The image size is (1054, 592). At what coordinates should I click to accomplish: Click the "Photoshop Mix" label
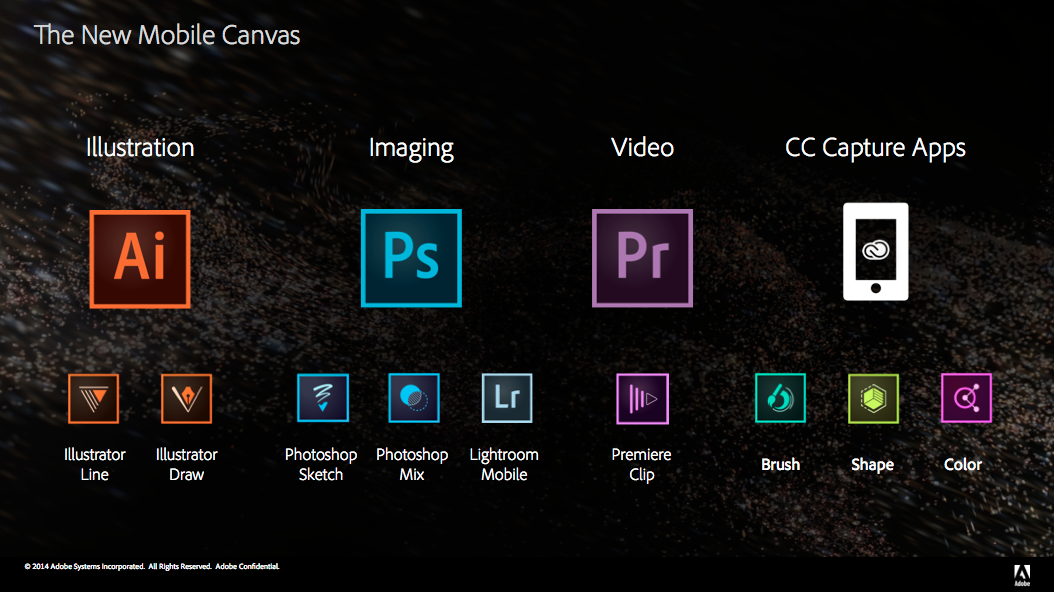coord(412,464)
